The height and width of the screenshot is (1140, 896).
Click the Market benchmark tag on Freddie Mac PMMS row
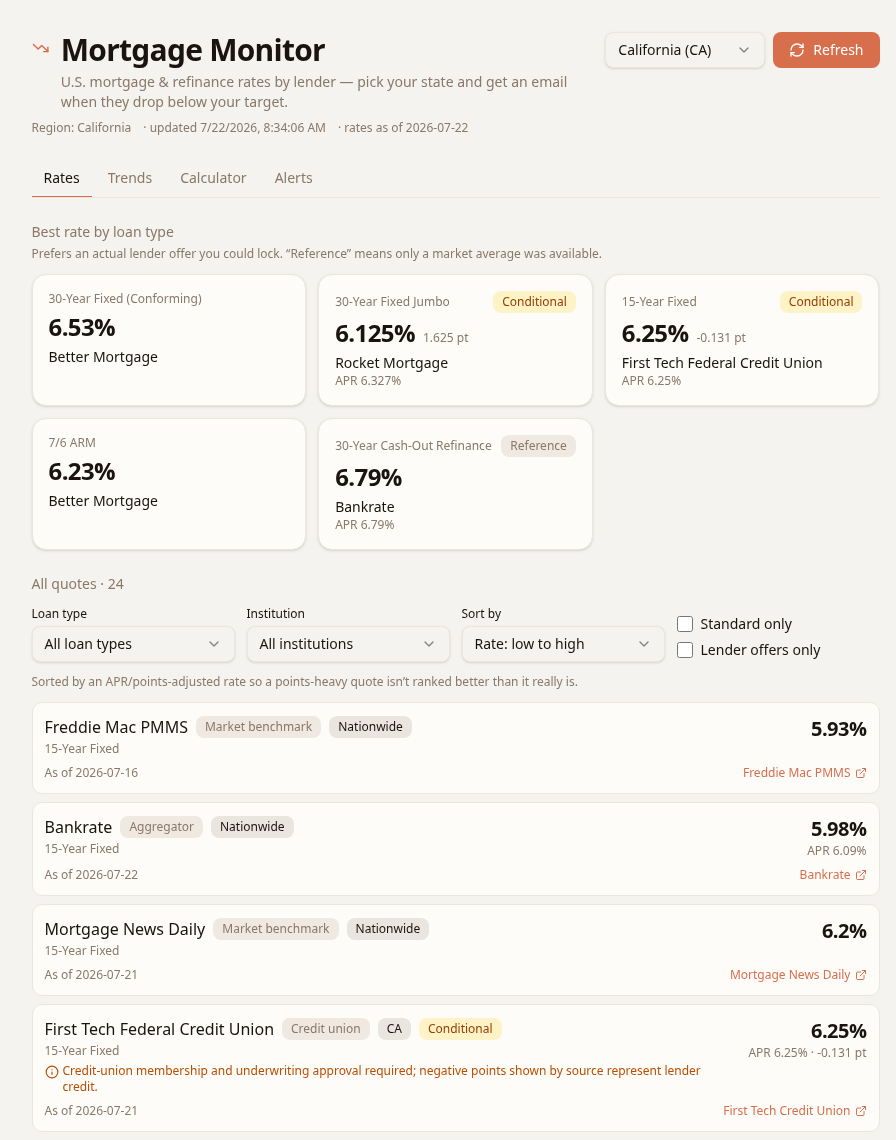[258, 727]
